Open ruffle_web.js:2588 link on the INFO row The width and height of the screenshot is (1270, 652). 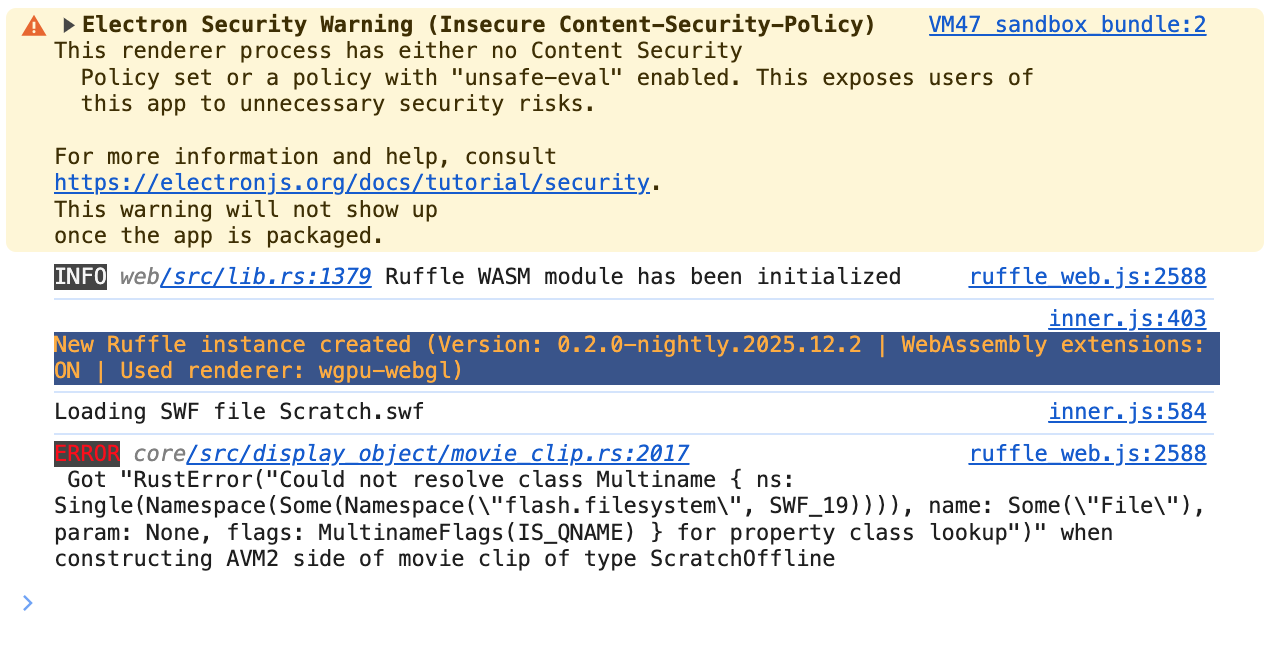point(1087,277)
